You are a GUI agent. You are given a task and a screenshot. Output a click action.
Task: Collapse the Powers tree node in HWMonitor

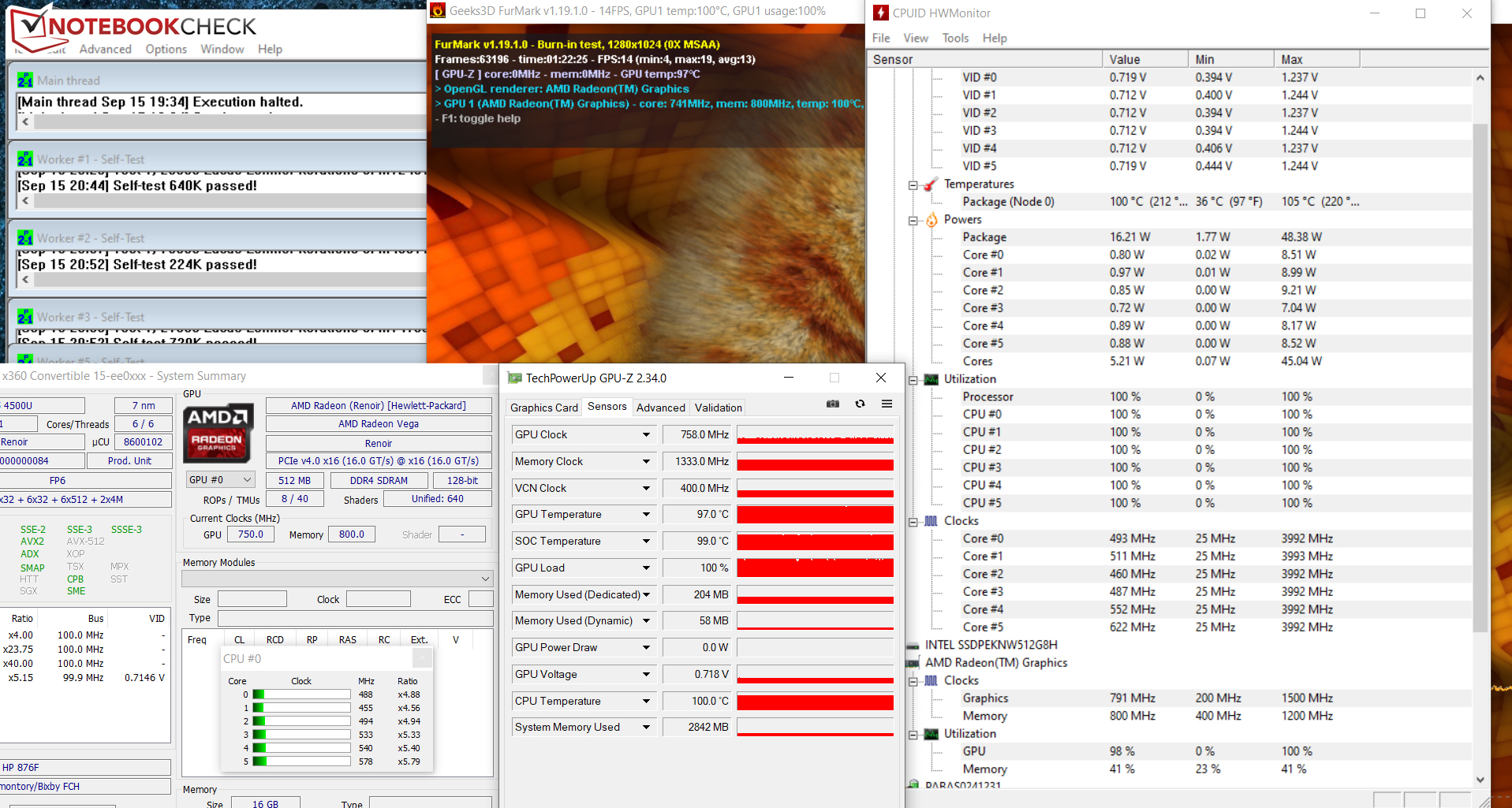[x=913, y=221]
